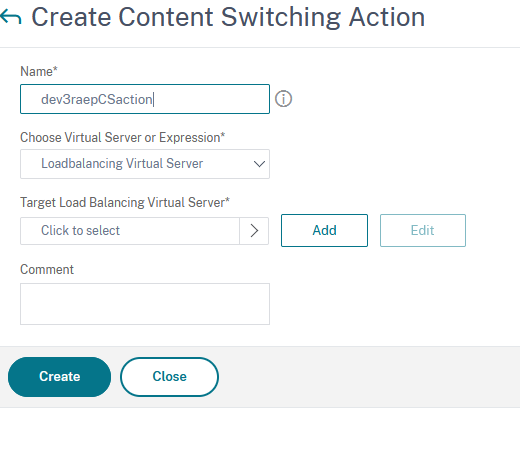Expand the dropdown chevron for Loadbalancing Virtual Server
The image size is (520, 449).
[x=259, y=164]
